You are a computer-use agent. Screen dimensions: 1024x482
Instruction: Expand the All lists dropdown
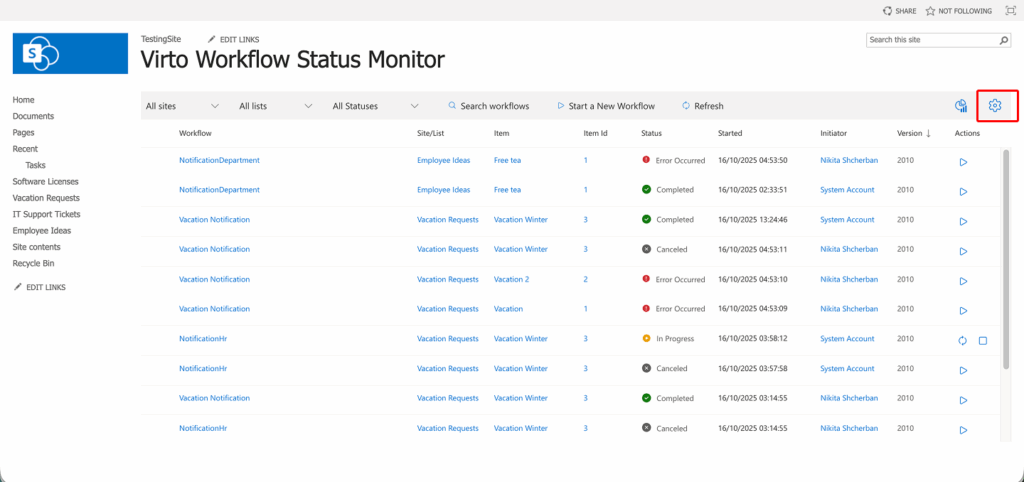click(276, 106)
